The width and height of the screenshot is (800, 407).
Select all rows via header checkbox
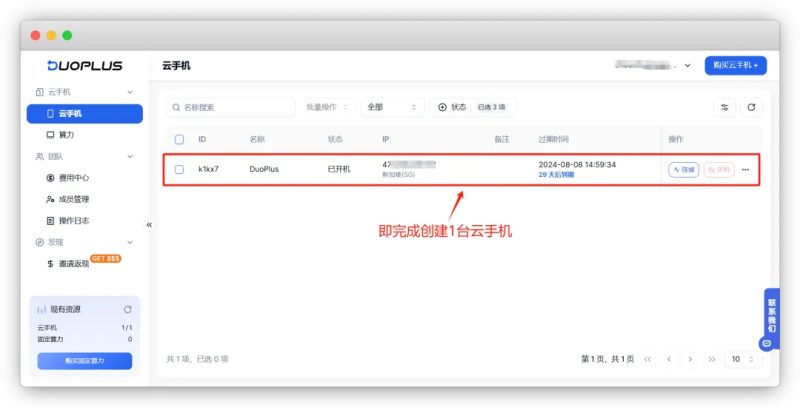coord(180,139)
